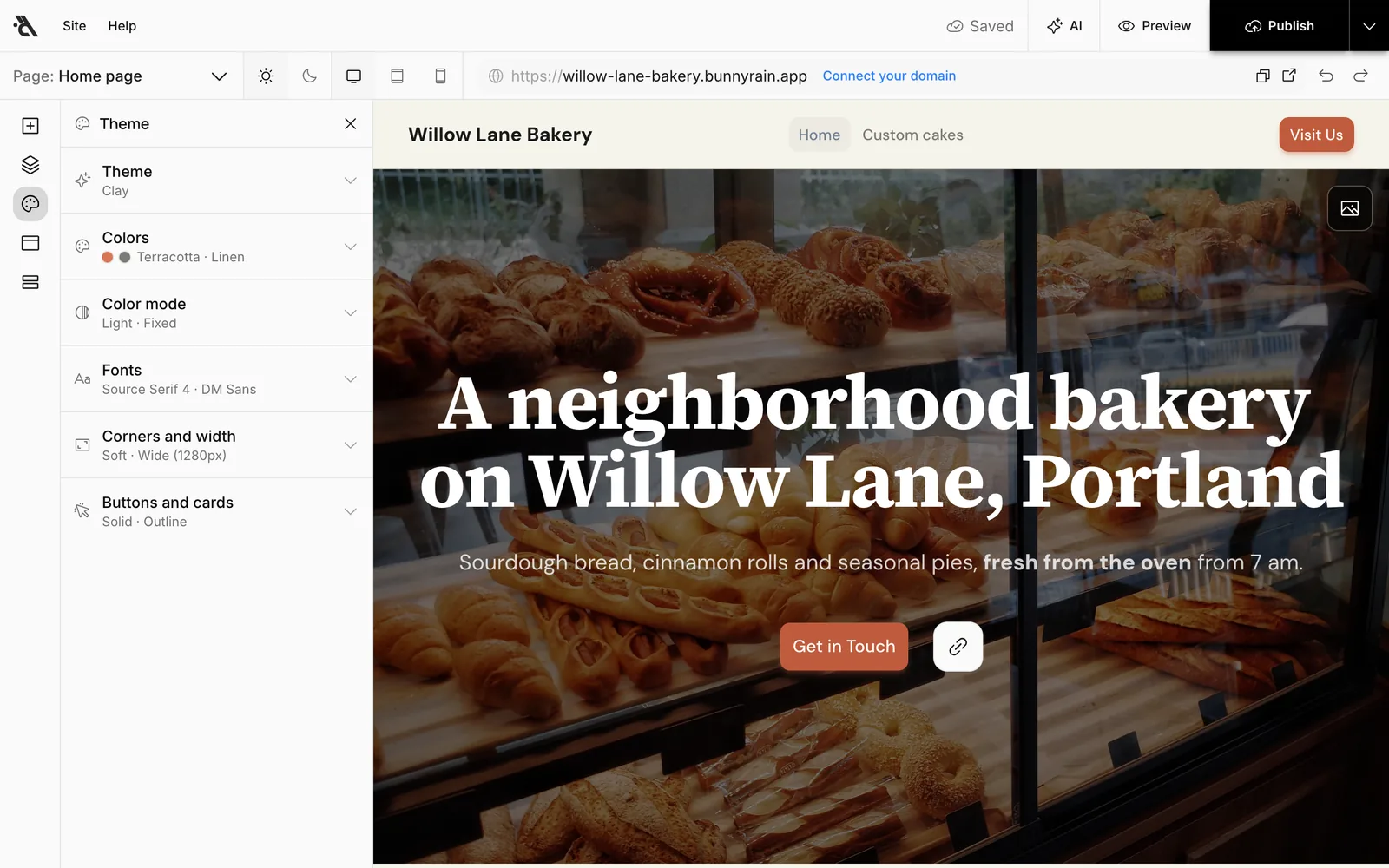The image size is (1389, 868).
Task: Expand the Colors Terracotta Linen section
Action: pos(216,247)
